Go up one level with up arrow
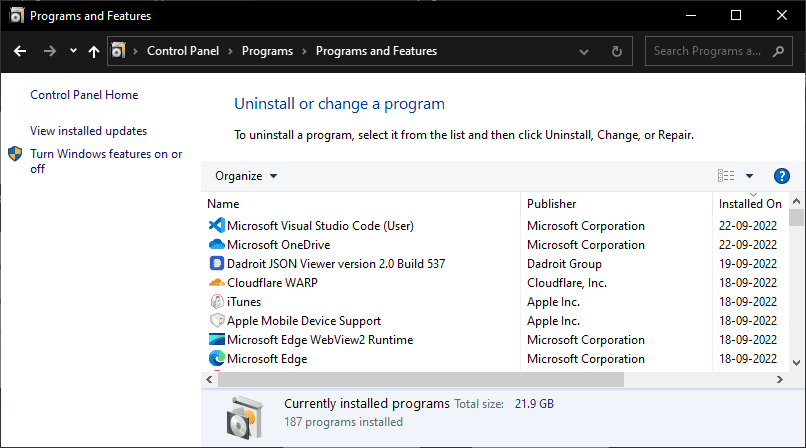806x448 pixels. click(94, 51)
